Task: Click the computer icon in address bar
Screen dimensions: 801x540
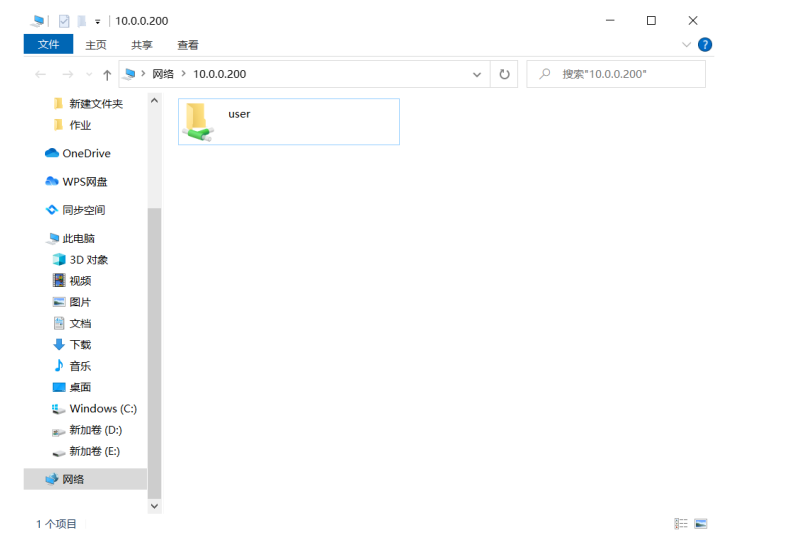Action: tap(130, 74)
